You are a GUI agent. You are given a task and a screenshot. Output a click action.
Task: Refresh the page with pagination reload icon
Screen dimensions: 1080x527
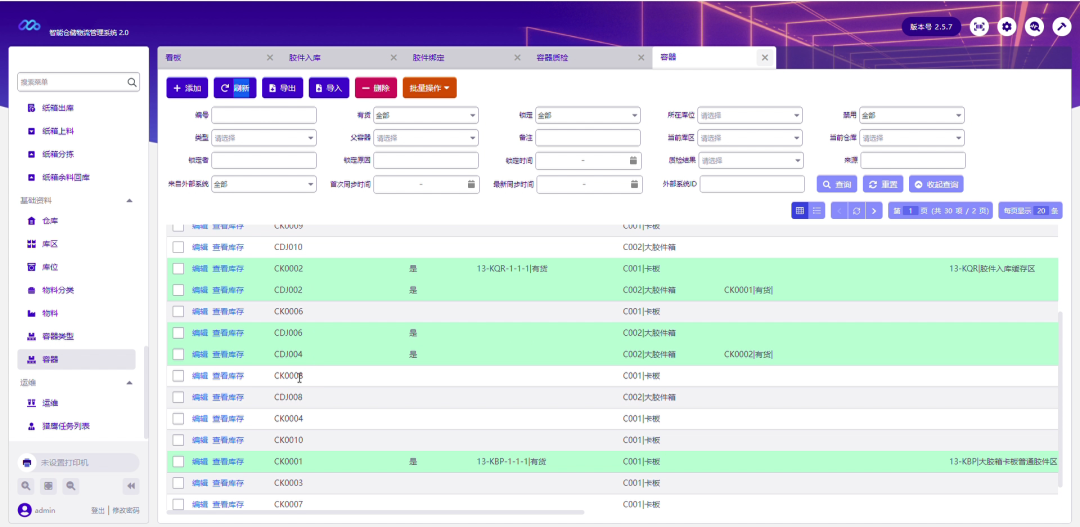[857, 211]
